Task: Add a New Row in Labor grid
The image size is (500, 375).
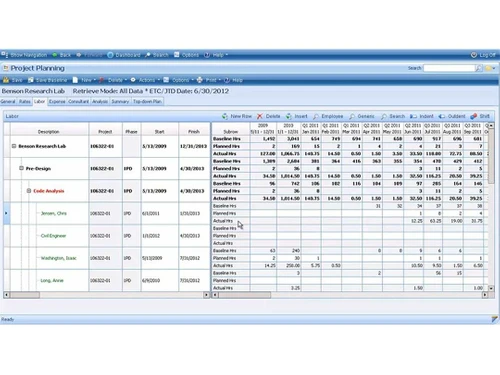Action: coord(237,116)
